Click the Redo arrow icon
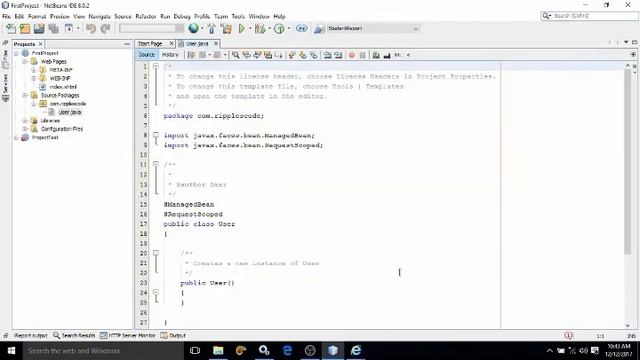This screenshot has width=640, height=360. (x=105, y=29)
